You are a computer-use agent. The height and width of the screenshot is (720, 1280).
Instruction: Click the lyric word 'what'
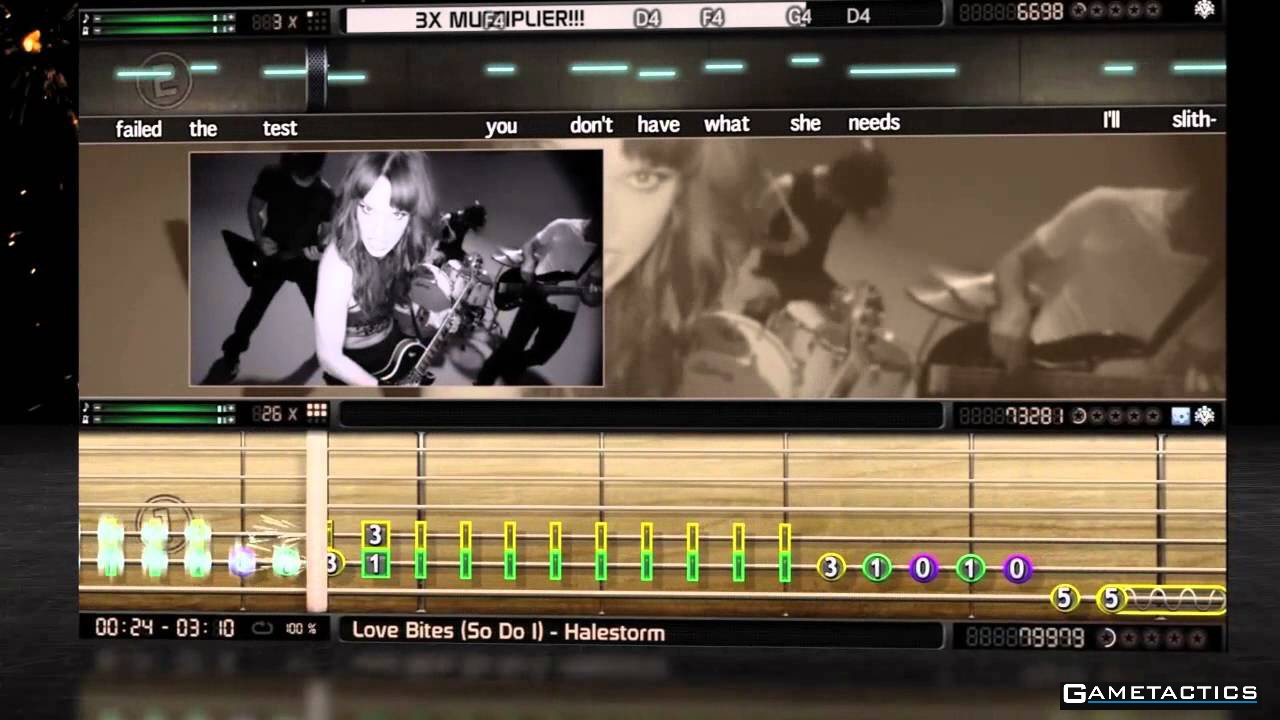(726, 124)
